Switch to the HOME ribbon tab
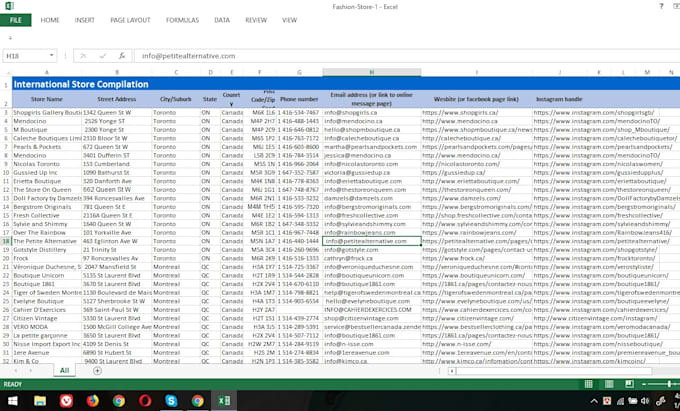 pos(50,20)
